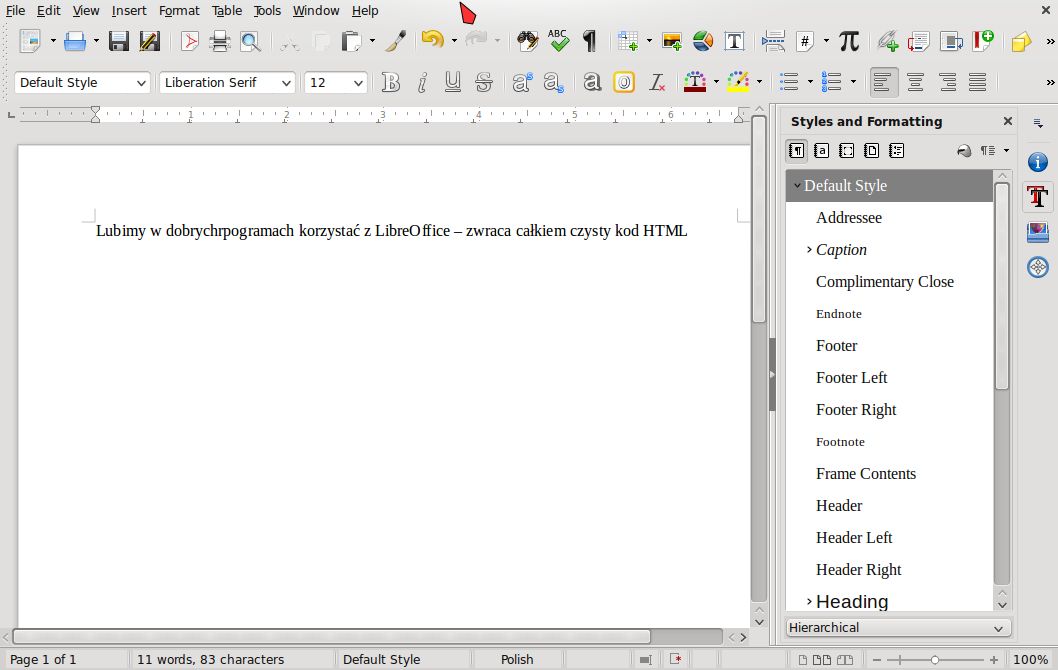Show Character Styles in Styles panel
The width and height of the screenshot is (1058, 670).
pyautogui.click(x=822, y=150)
